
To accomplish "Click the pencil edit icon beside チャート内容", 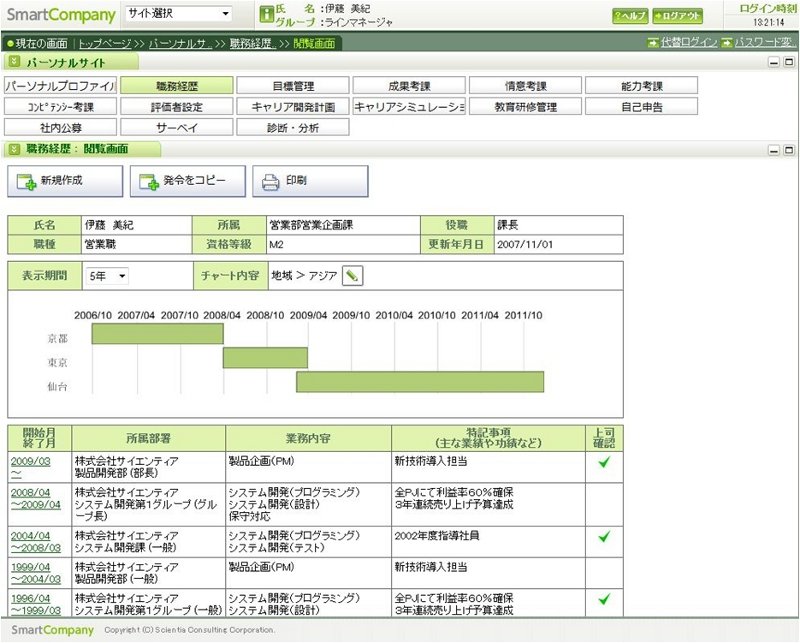I will [x=352, y=276].
